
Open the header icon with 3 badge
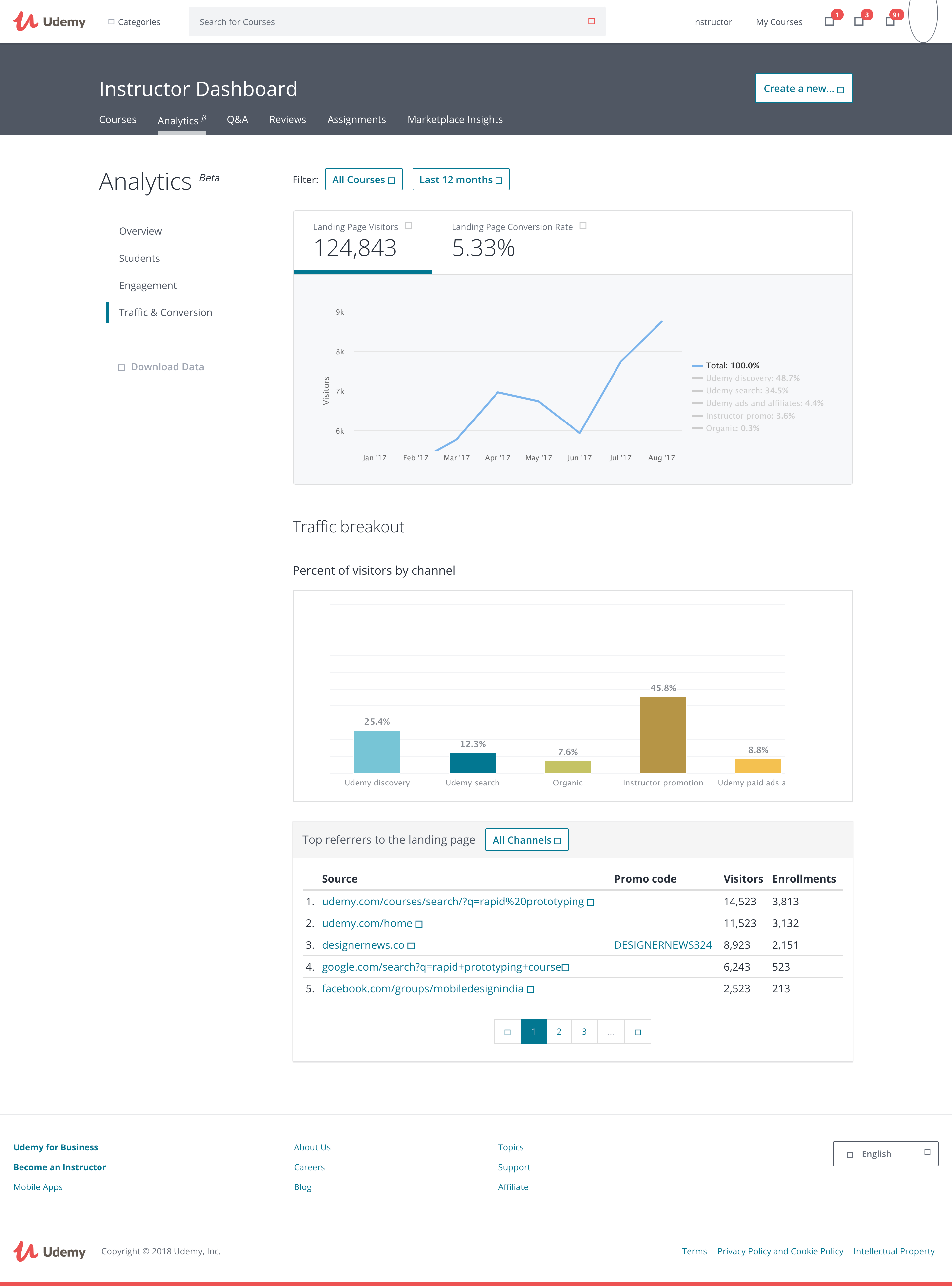(x=859, y=22)
